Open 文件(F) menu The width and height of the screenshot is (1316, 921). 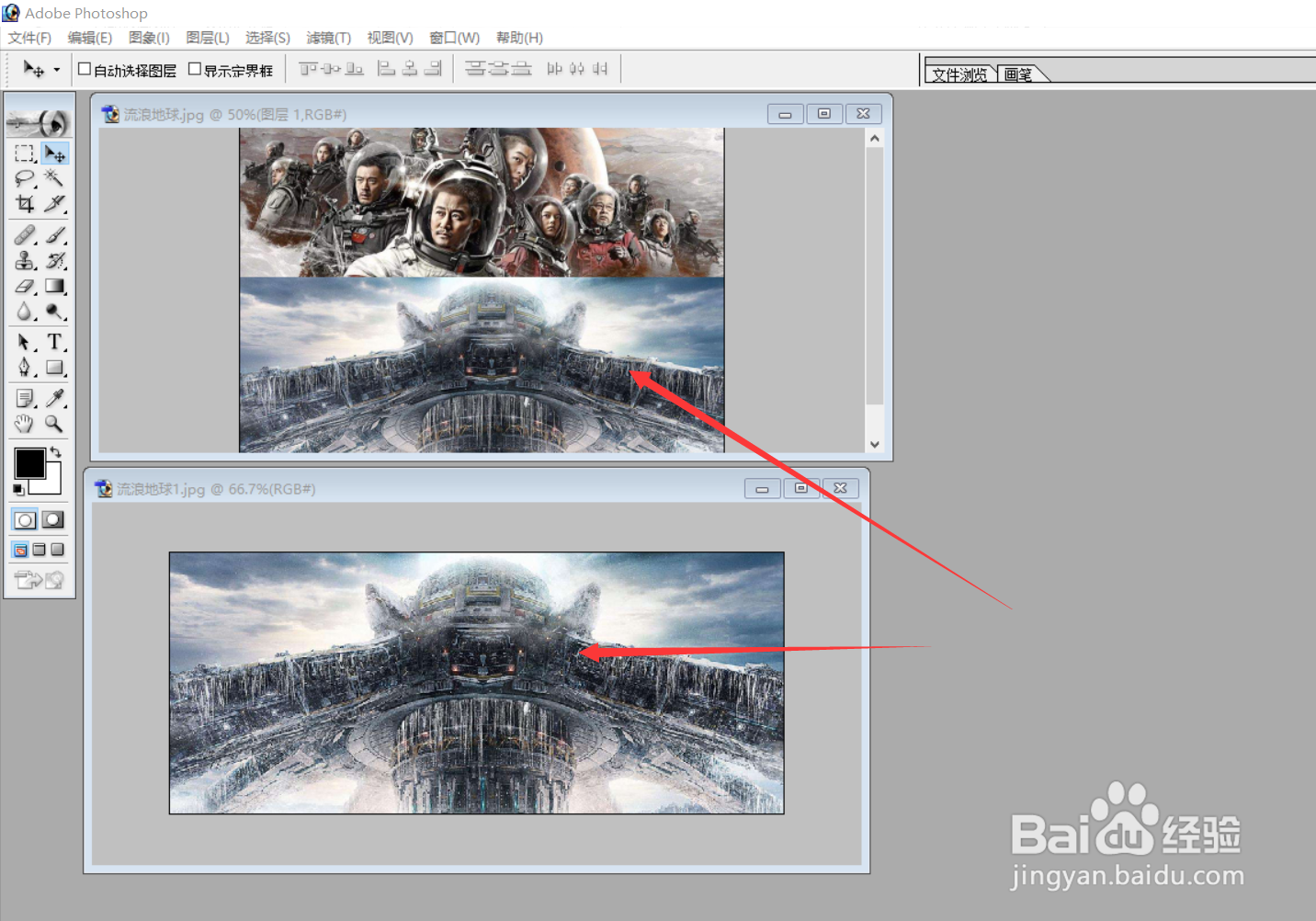pos(29,38)
